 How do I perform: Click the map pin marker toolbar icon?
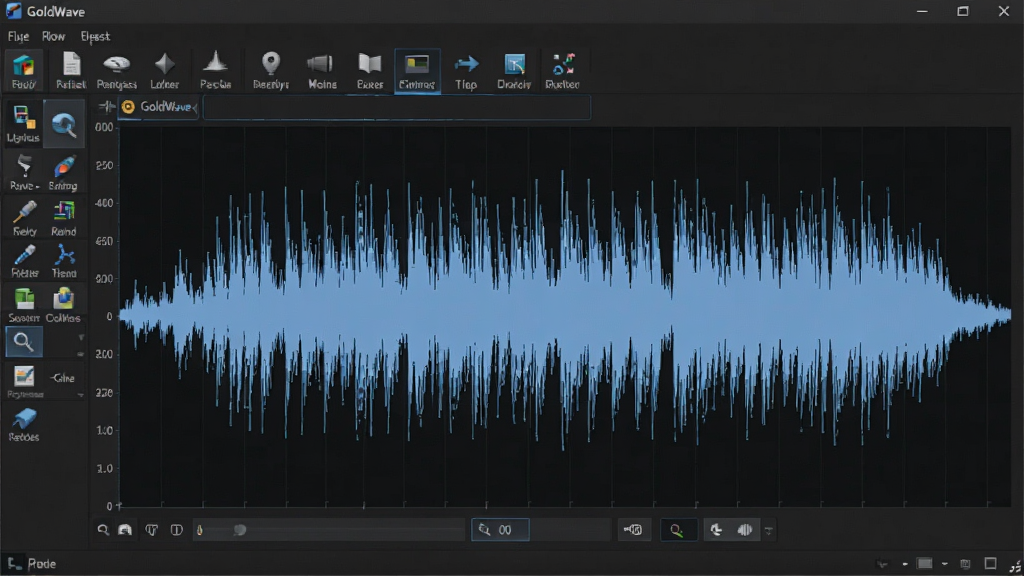pyautogui.click(x=271, y=63)
